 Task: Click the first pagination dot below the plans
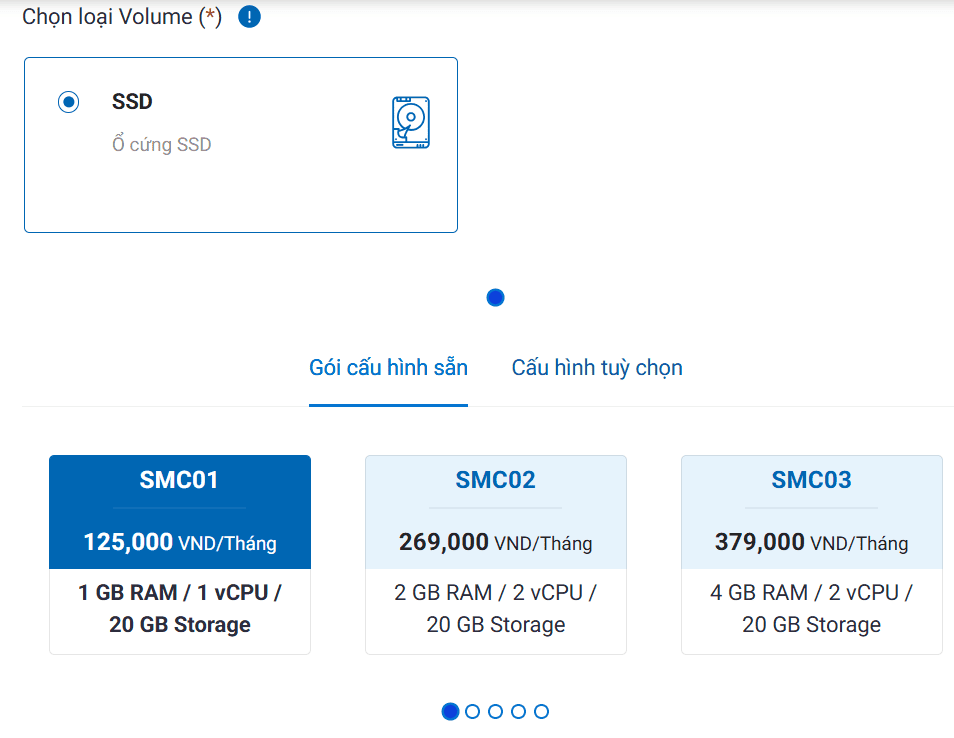(x=450, y=711)
